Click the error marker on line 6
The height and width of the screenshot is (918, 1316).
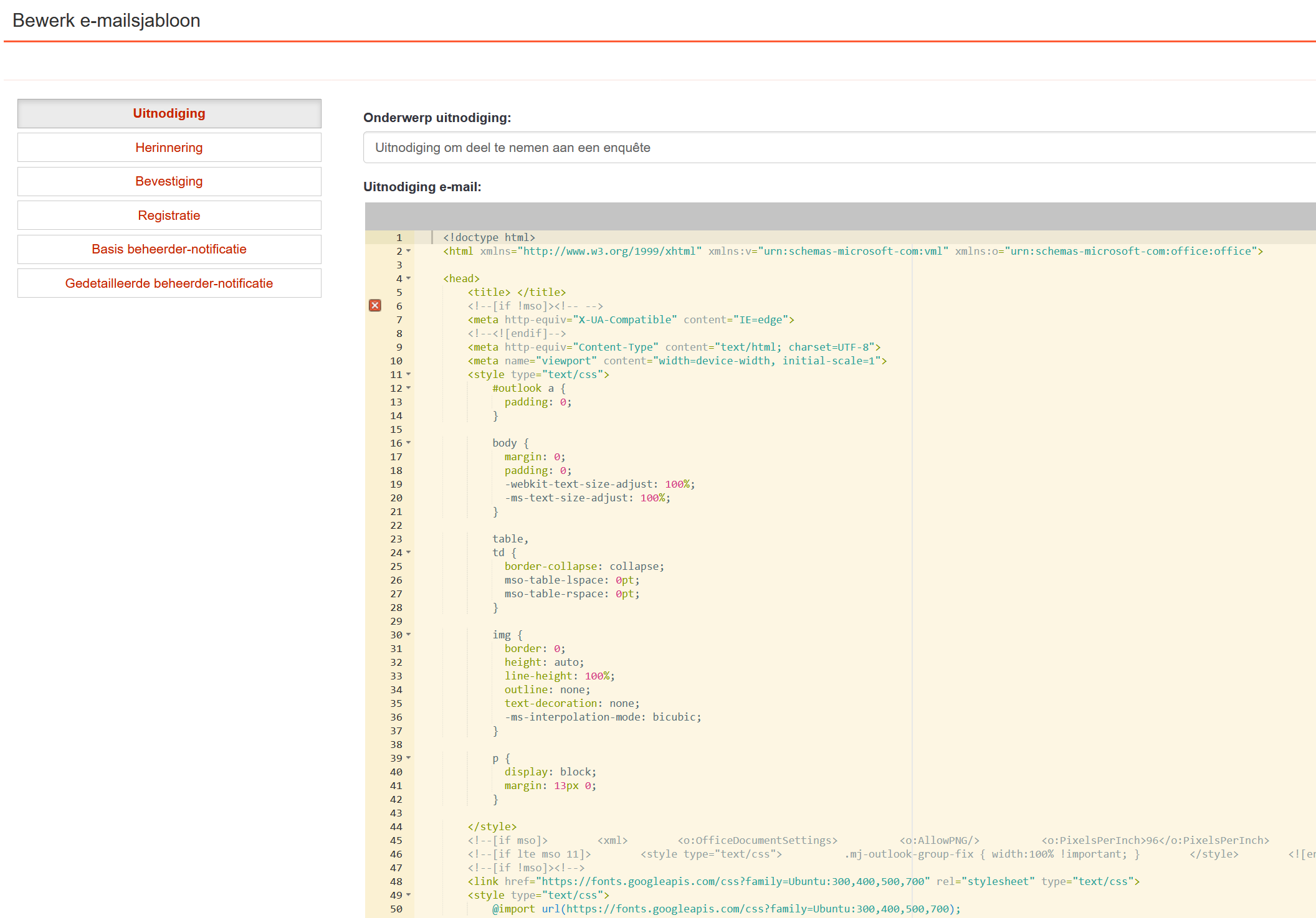click(x=375, y=306)
